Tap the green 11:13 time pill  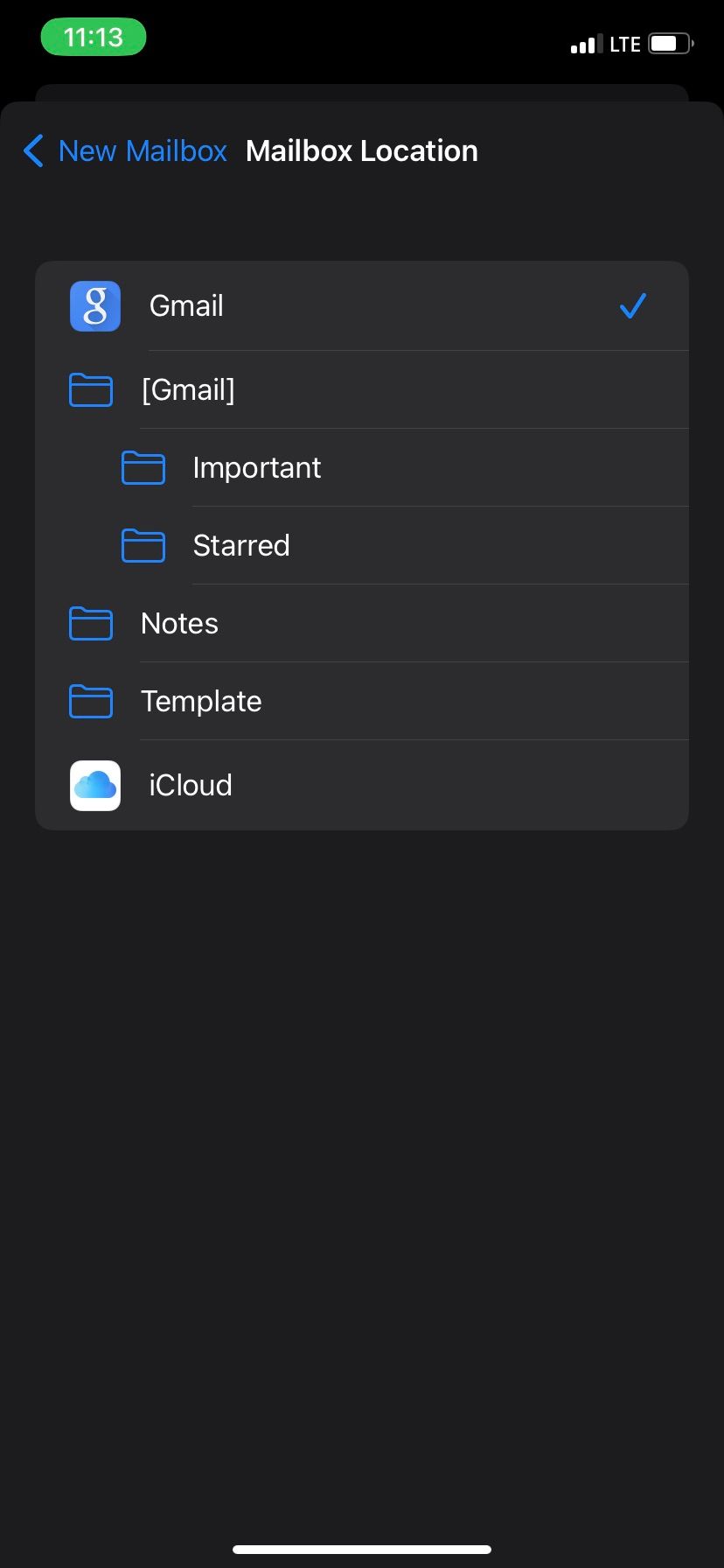(94, 38)
